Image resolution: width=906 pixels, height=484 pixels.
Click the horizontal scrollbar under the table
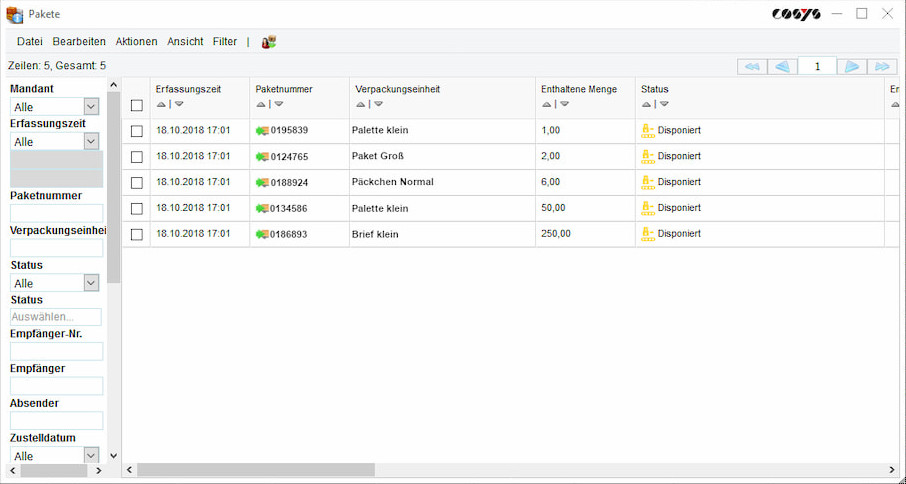tap(256, 470)
